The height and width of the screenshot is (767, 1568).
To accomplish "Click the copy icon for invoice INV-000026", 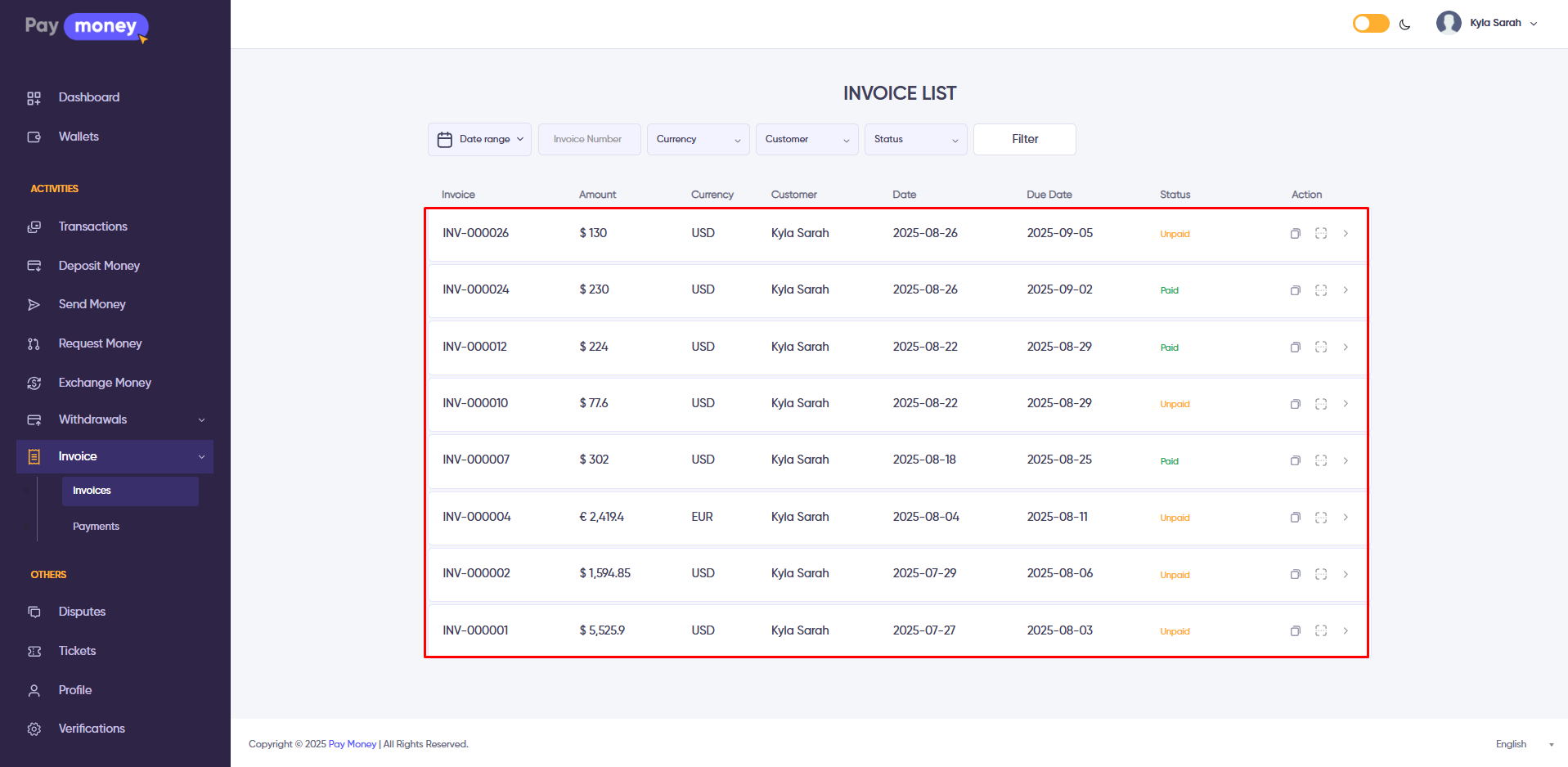I will [1295, 234].
